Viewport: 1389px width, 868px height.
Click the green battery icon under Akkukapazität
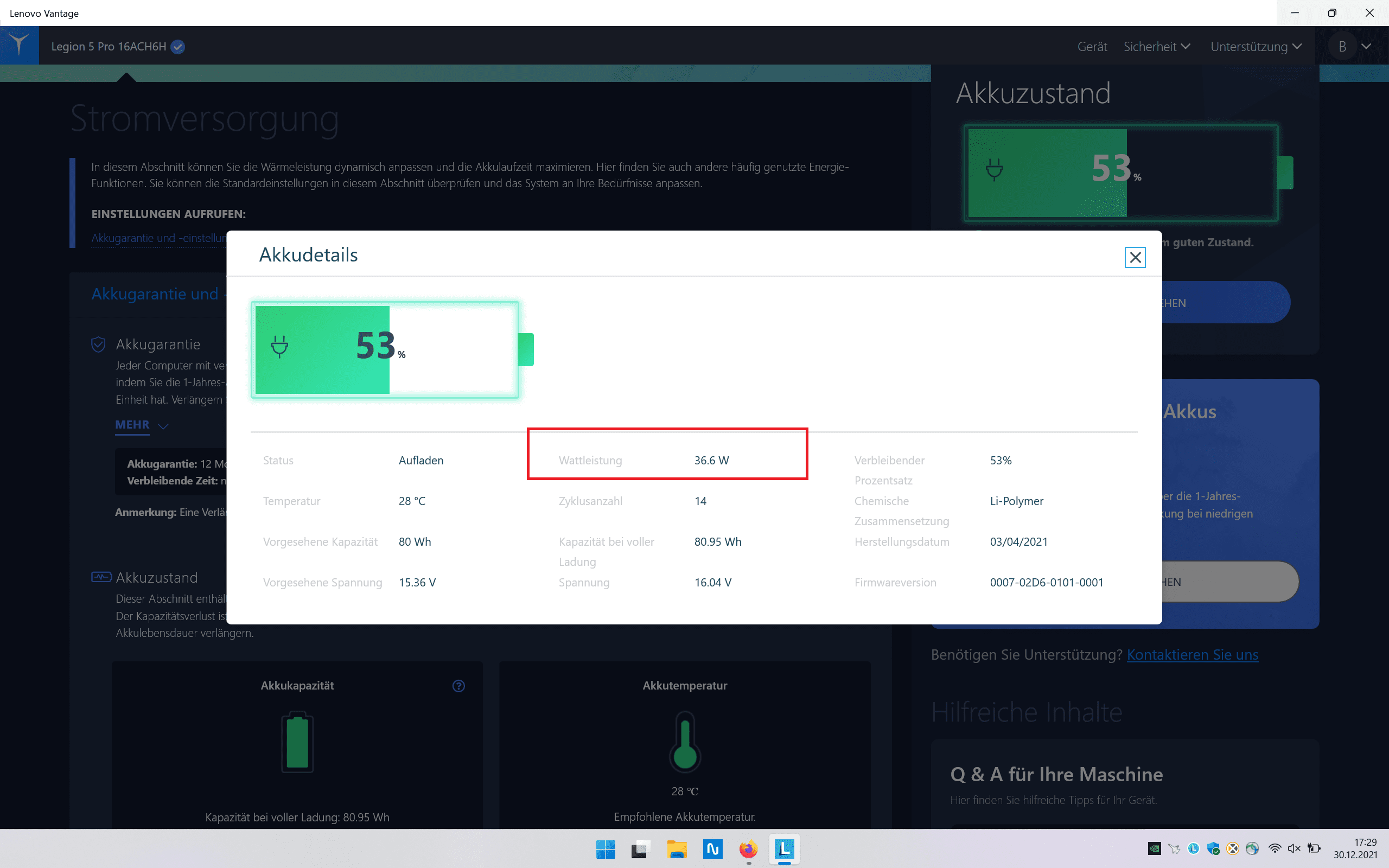click(x=297, y=742)
